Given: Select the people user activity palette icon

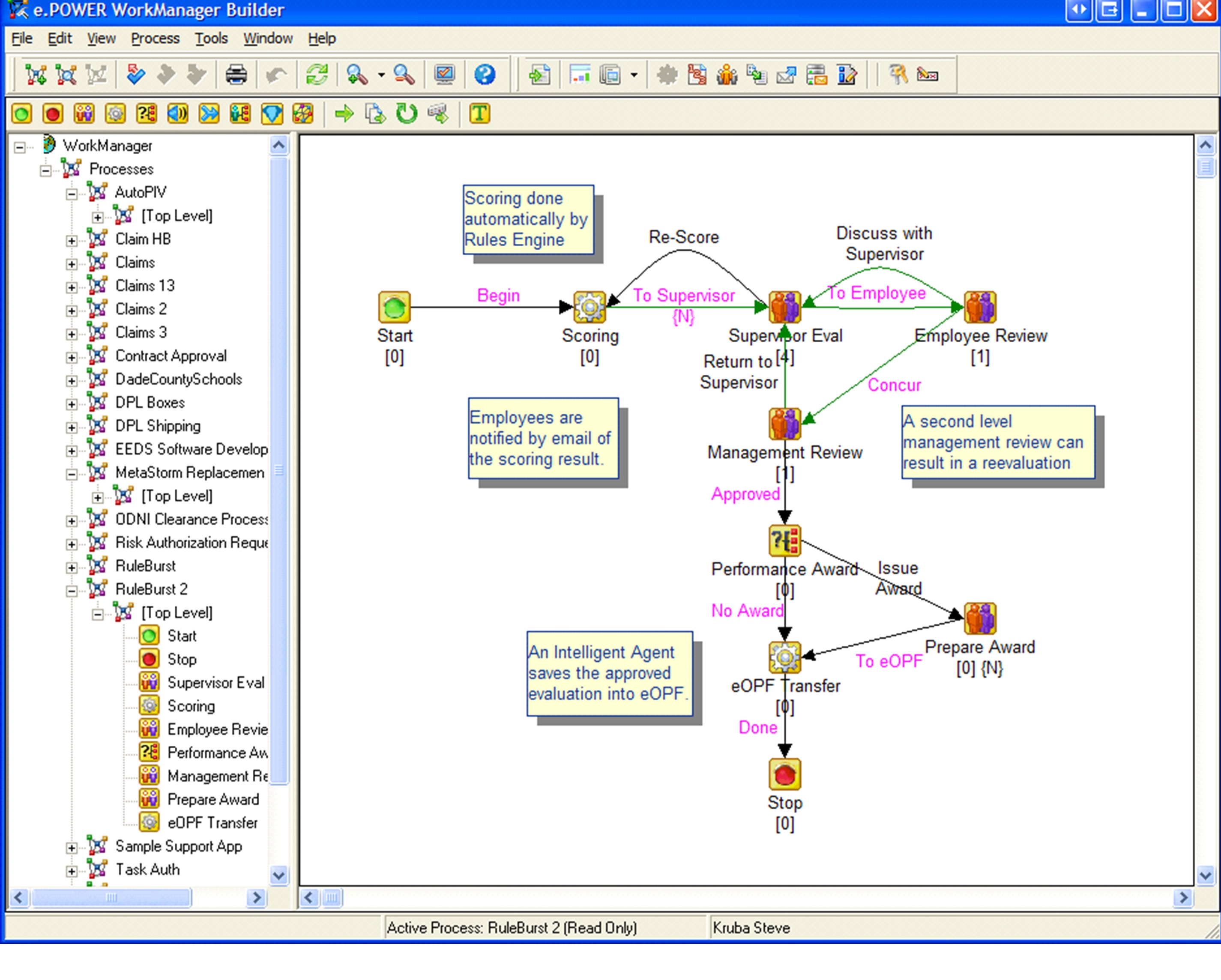Looking at the screenshot, I should coord(84,114).
